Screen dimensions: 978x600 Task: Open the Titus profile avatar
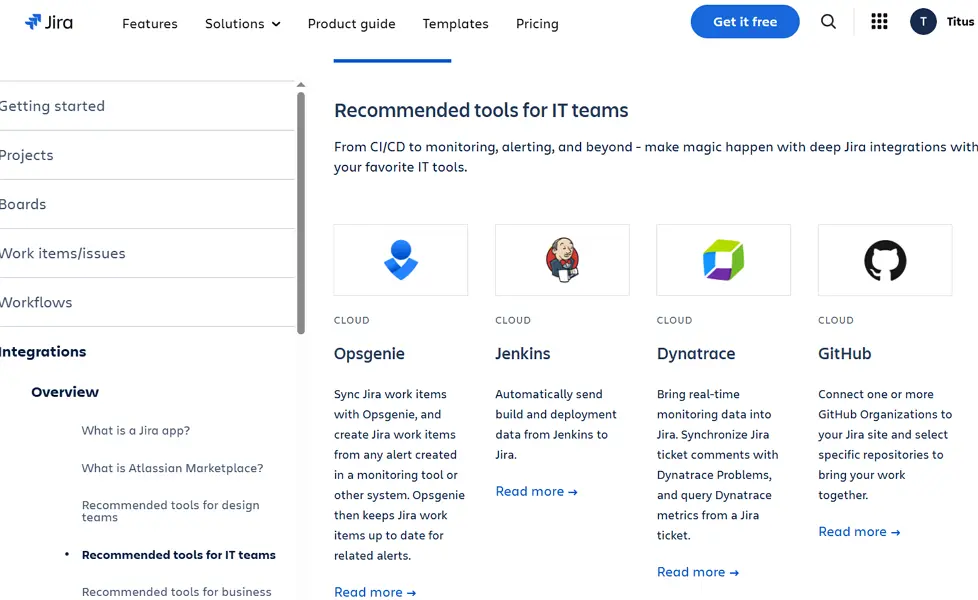tap(923, 22)
